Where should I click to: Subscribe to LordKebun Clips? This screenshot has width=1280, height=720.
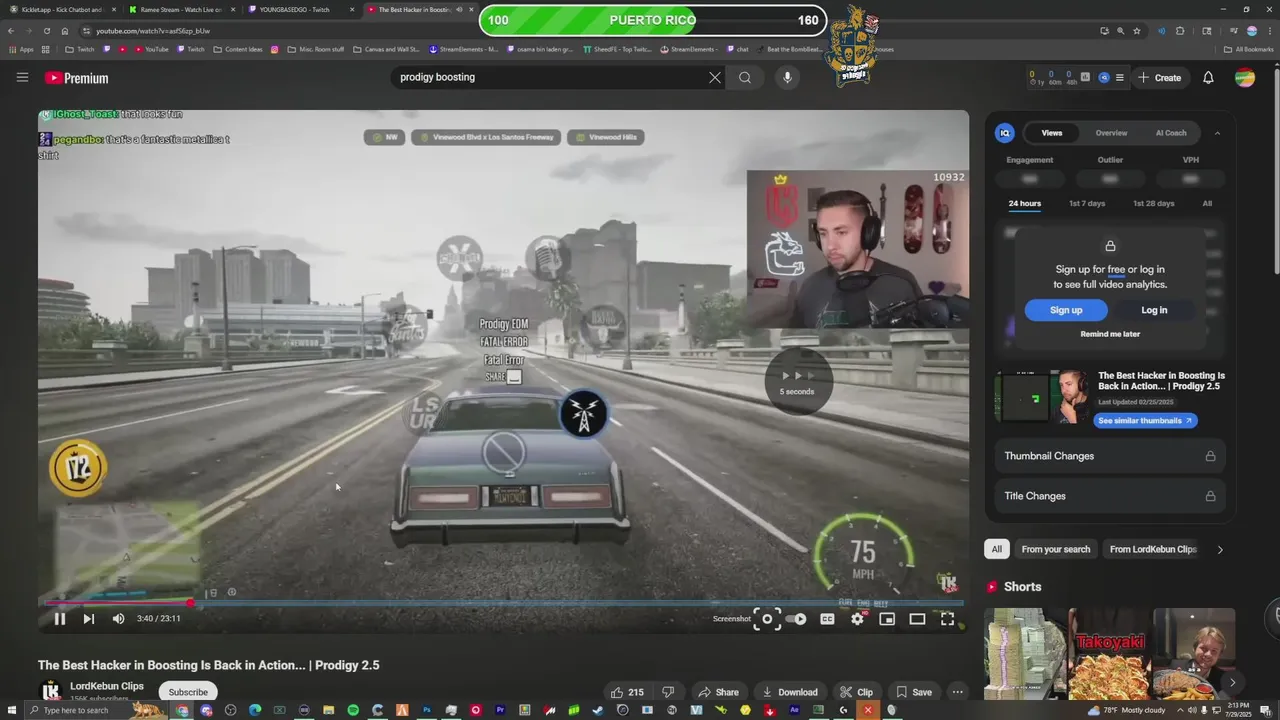click(x=188, y=692)
